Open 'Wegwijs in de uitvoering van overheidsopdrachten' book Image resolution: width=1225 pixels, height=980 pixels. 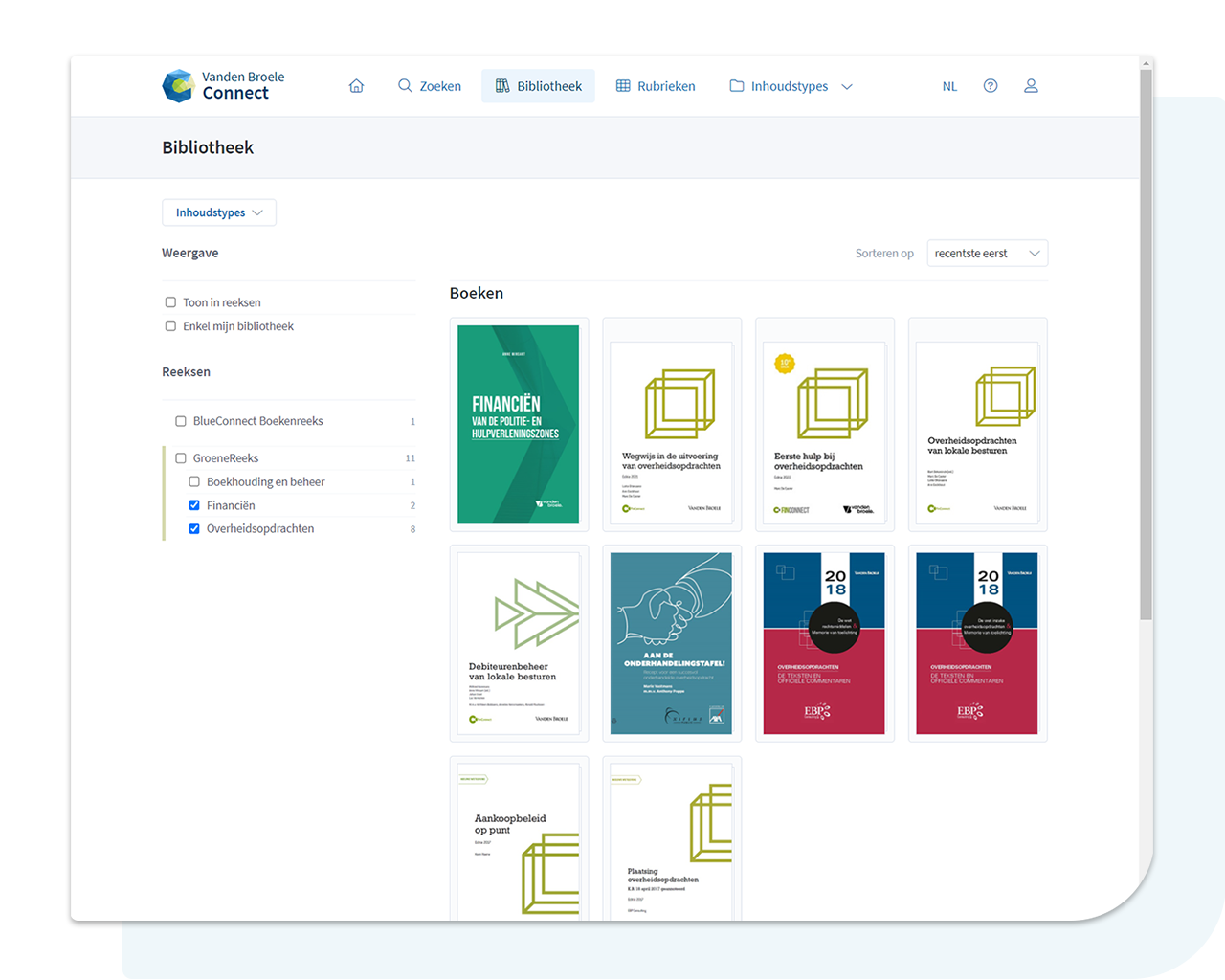(672, 425)
